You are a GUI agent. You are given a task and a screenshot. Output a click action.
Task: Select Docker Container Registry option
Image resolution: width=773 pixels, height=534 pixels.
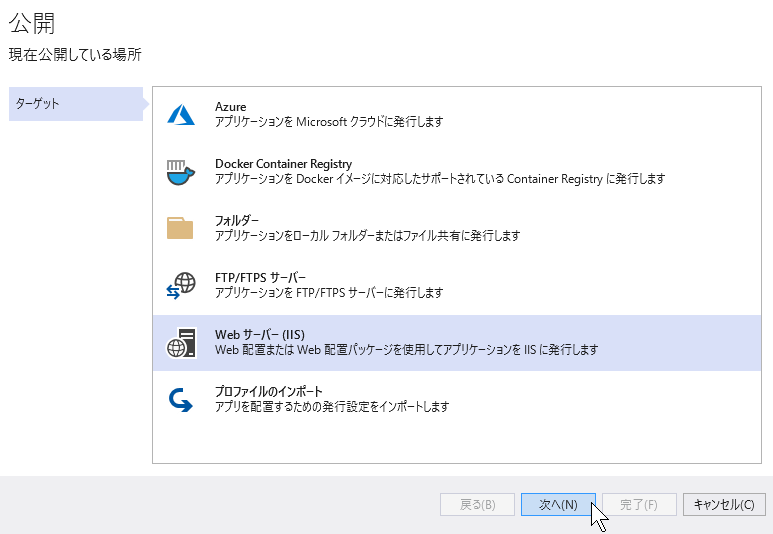pyautogui.click(x=457, y=172)
